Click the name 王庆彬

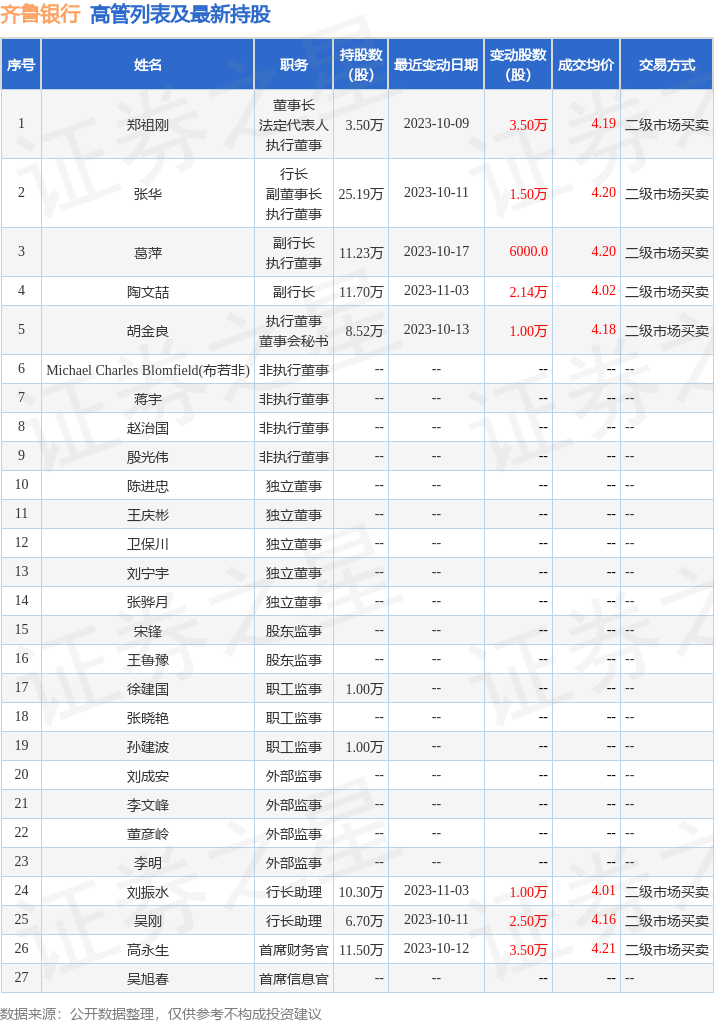147,515
